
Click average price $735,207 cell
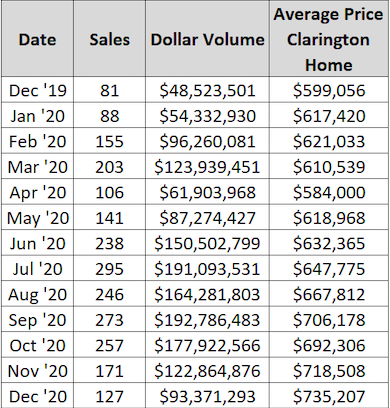click(329, 396)
